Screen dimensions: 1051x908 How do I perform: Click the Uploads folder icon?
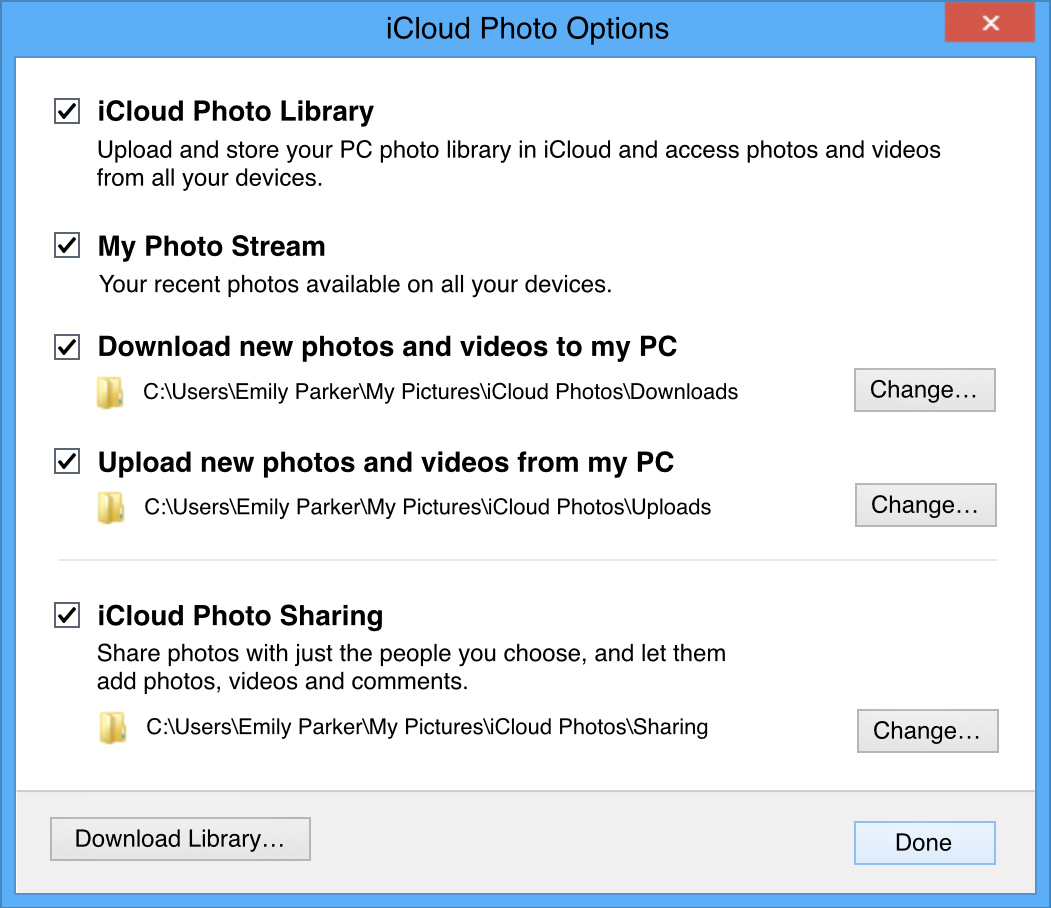point(110,508)
